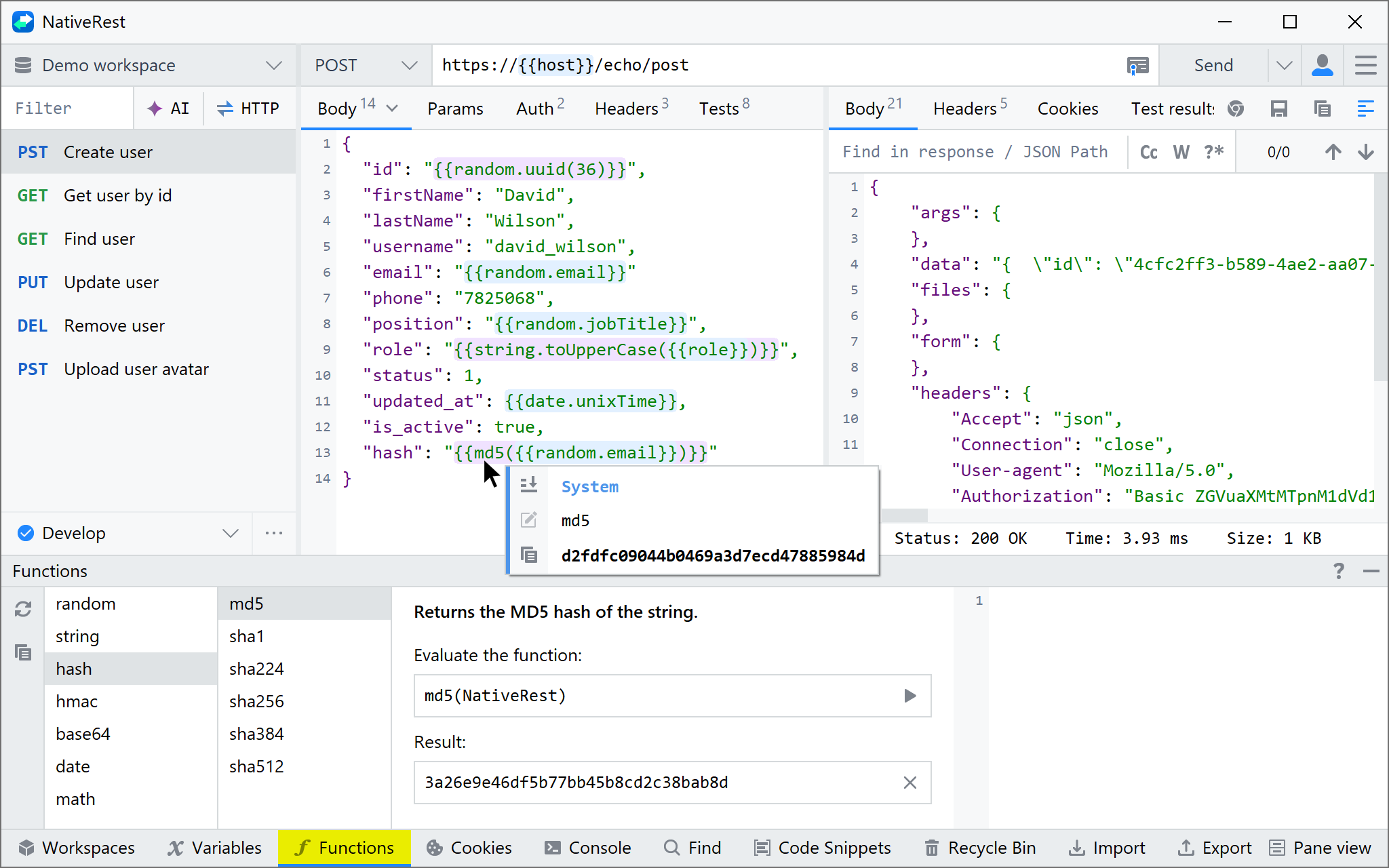Open the hamburger main menu icon
1389x868 pixels.
click(1365, 65)
